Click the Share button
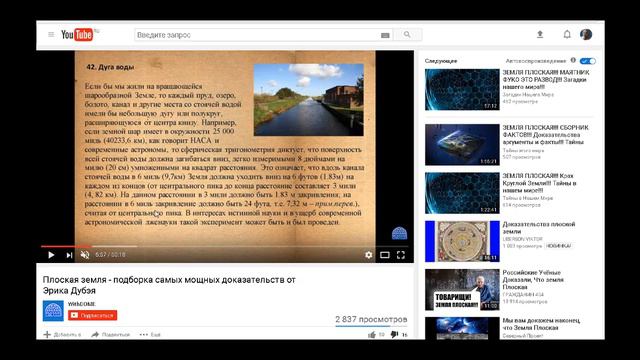The height and width of the screenshot is (360, 640). click(x=110, y=335)
